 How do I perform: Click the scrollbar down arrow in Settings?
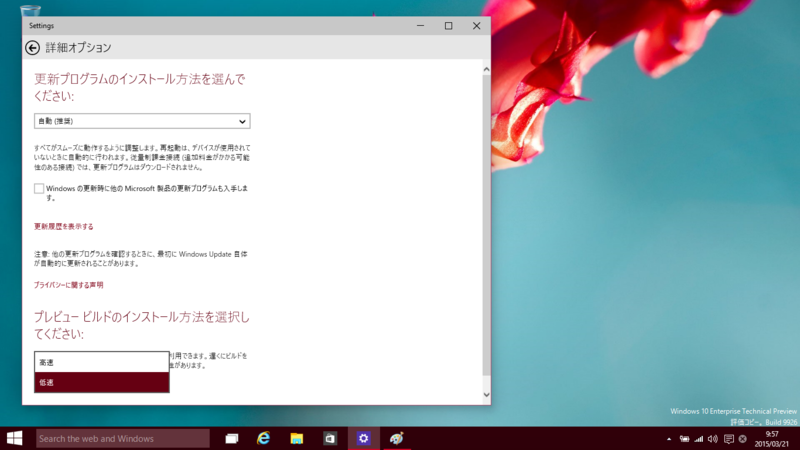(486, 394)
